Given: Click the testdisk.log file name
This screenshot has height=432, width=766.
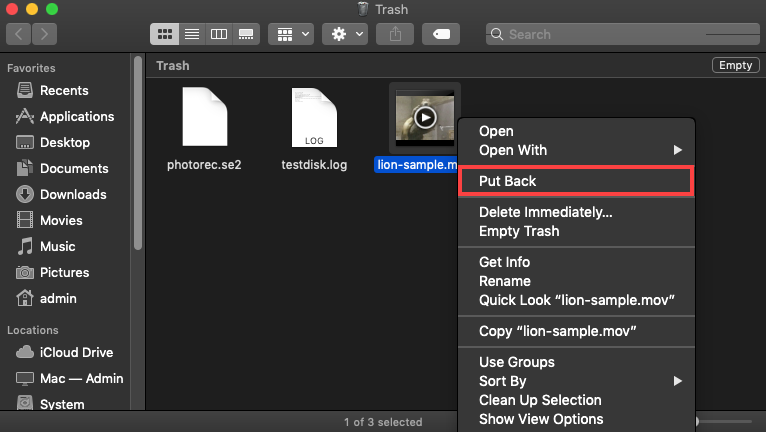Looking at the screenshot, I should (x=314, y=165).
